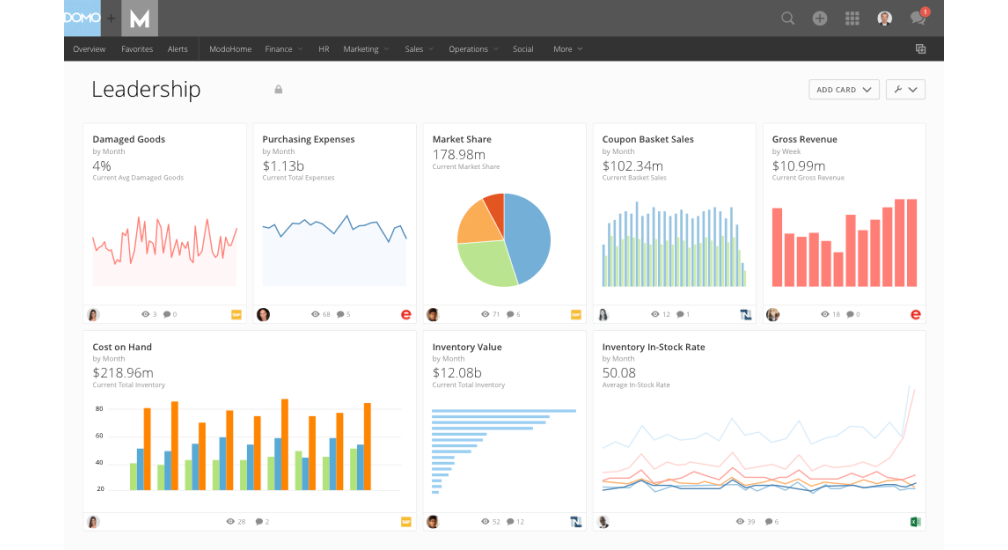Open comments on Market Share card
1008x550 pixels.
513,315
